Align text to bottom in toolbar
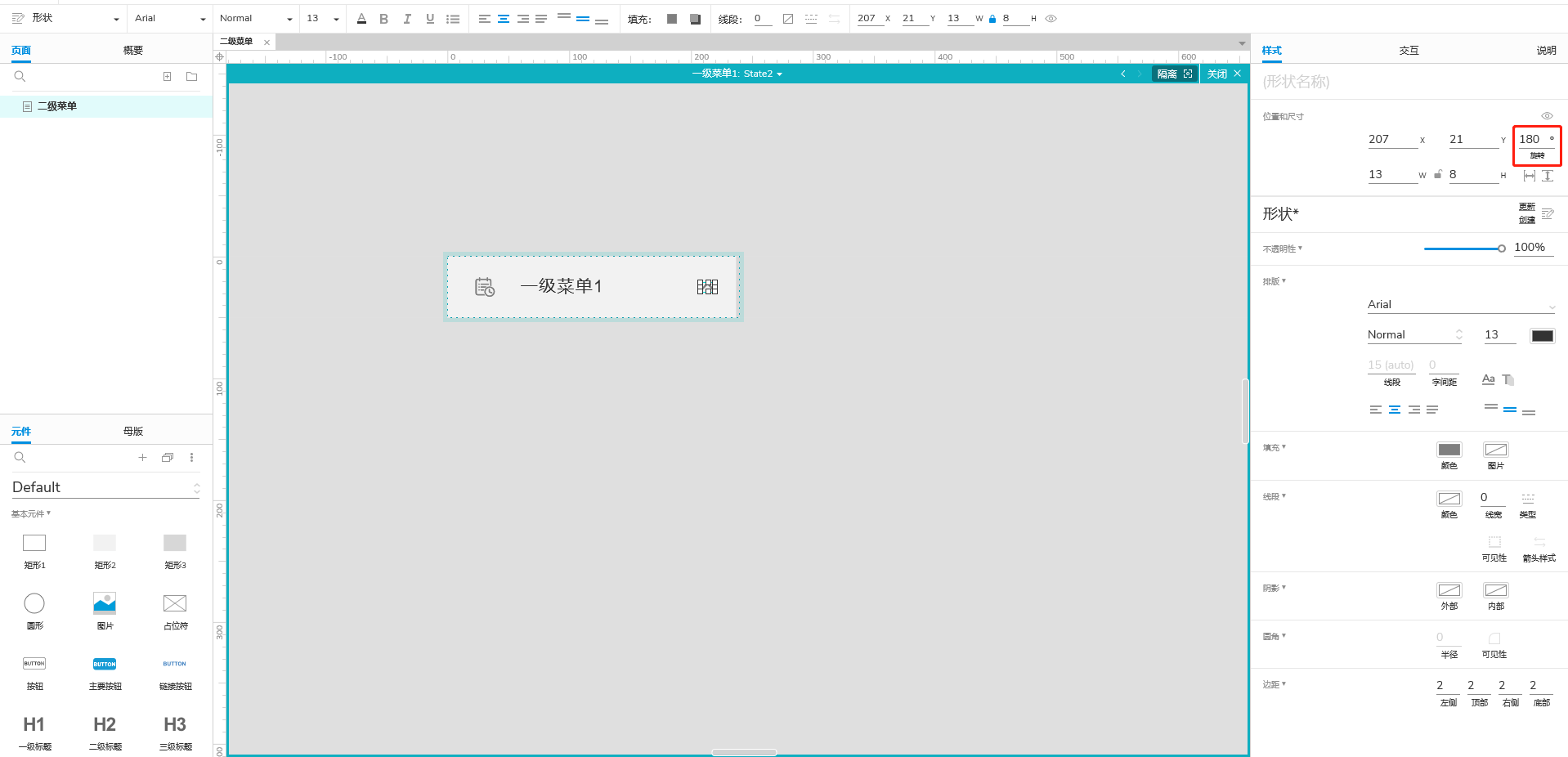The image size is (1568, 757). pyautogui.click(x=602, y=20)
